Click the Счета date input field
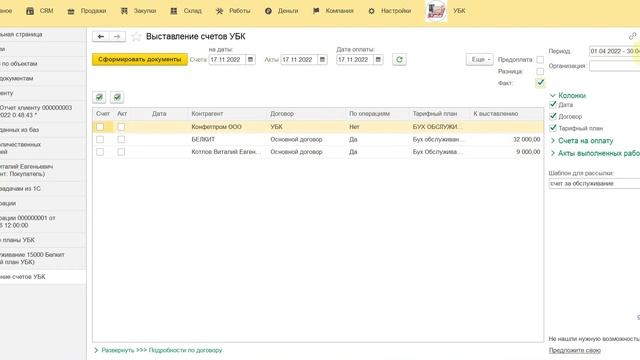The width and height of the screenshot is (640, 360). pyautogui.click(x=227, y=60)
